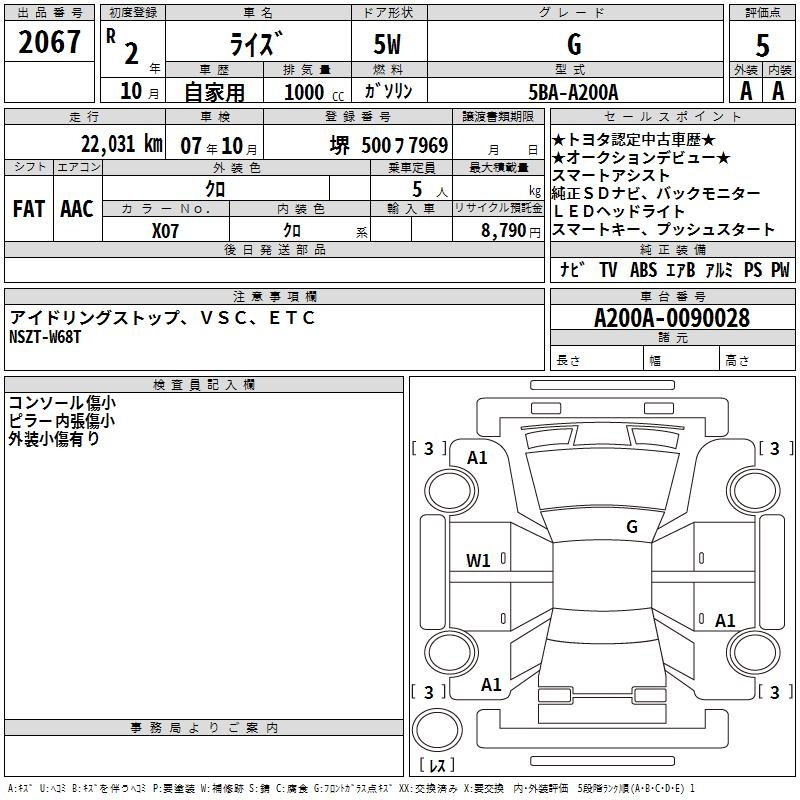Select ナビ in genuine equipment row
Image resolution: width=800 pixels, height=800 pixels.
572,269
